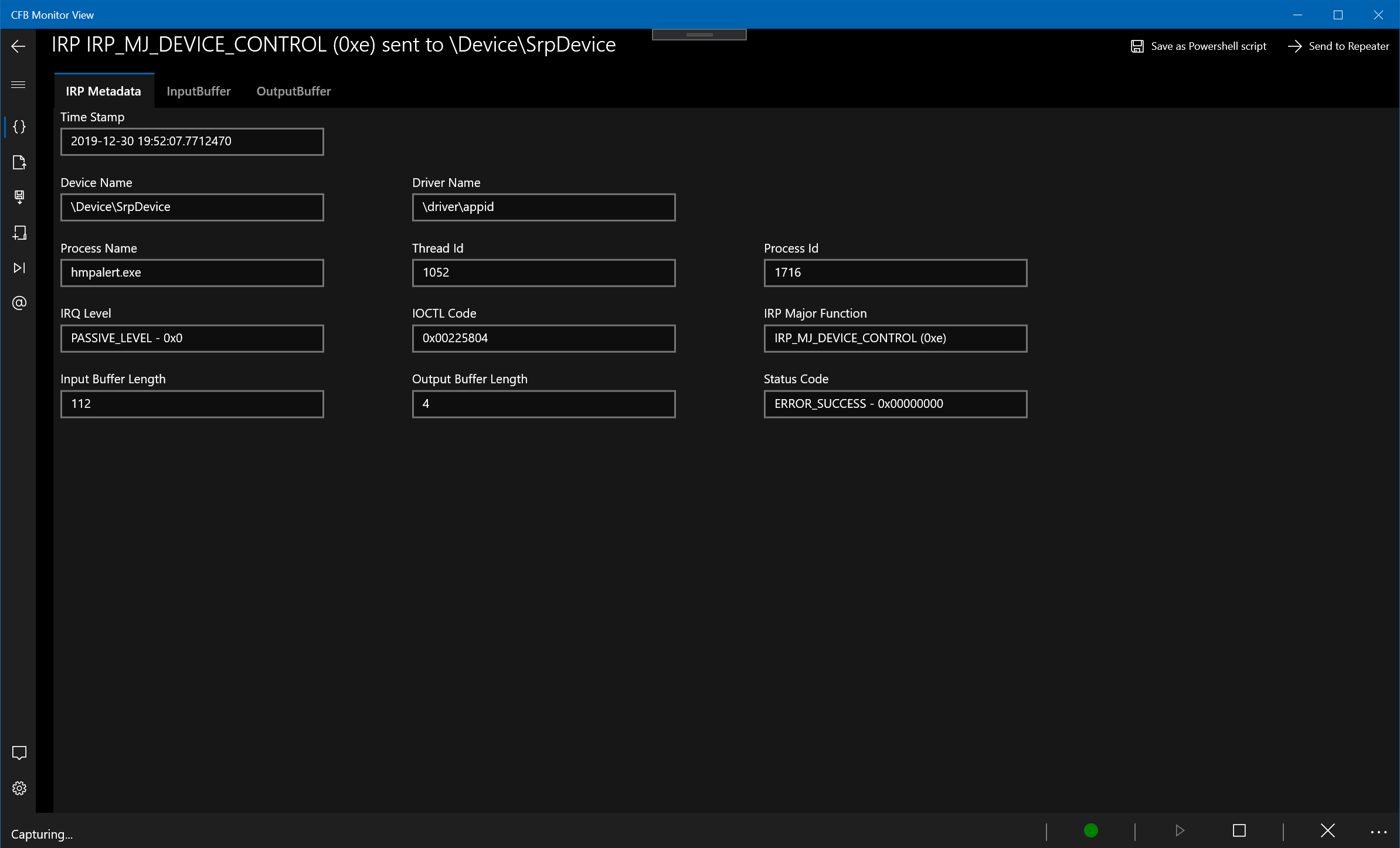This screenshot has height=848, width=1400.
Task: Open the file export sidebar icon
Action: pyautogui.click(x=19, y=162)
